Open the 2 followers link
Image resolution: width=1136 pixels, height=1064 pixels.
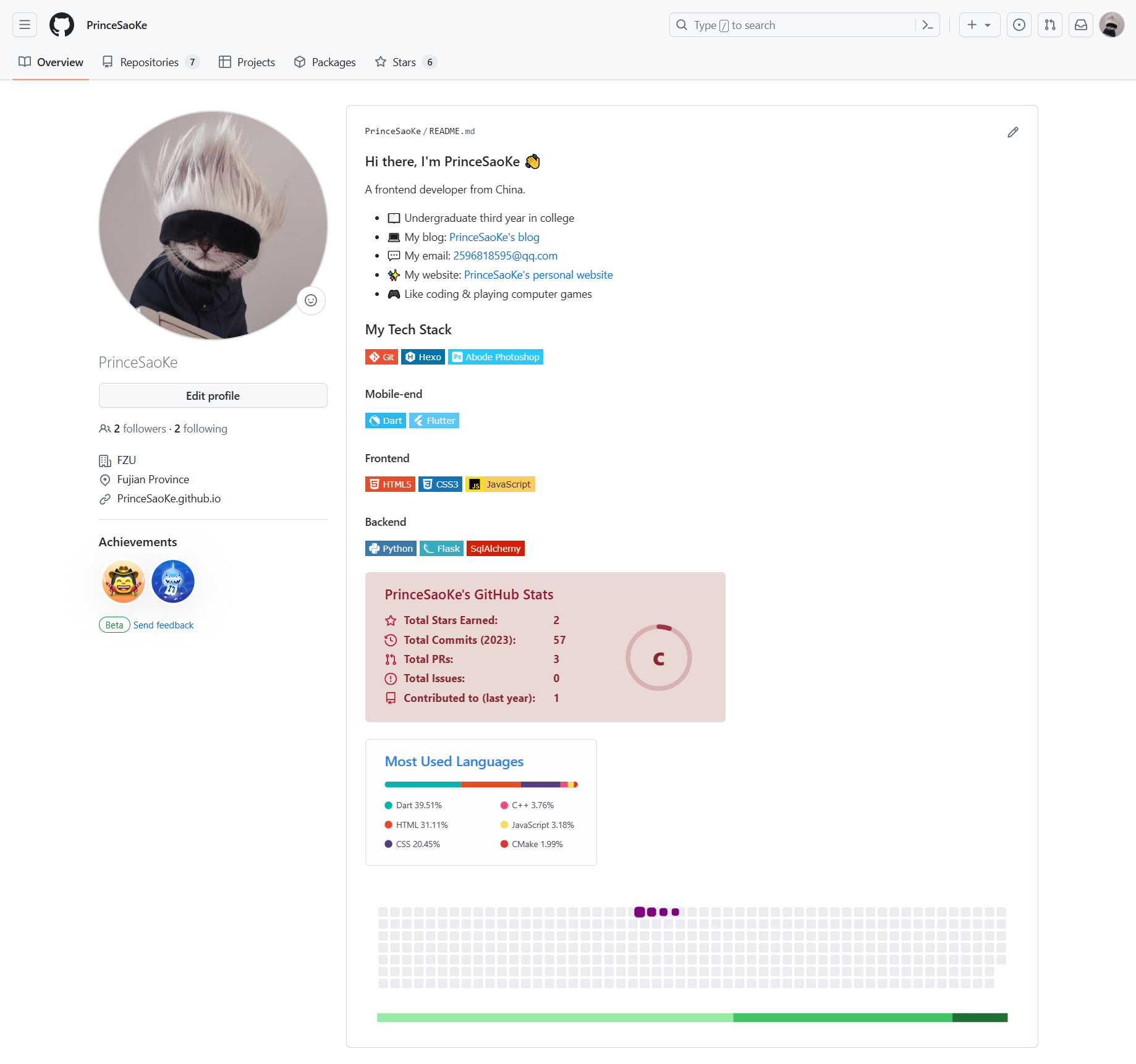click(x=140, y=428)
